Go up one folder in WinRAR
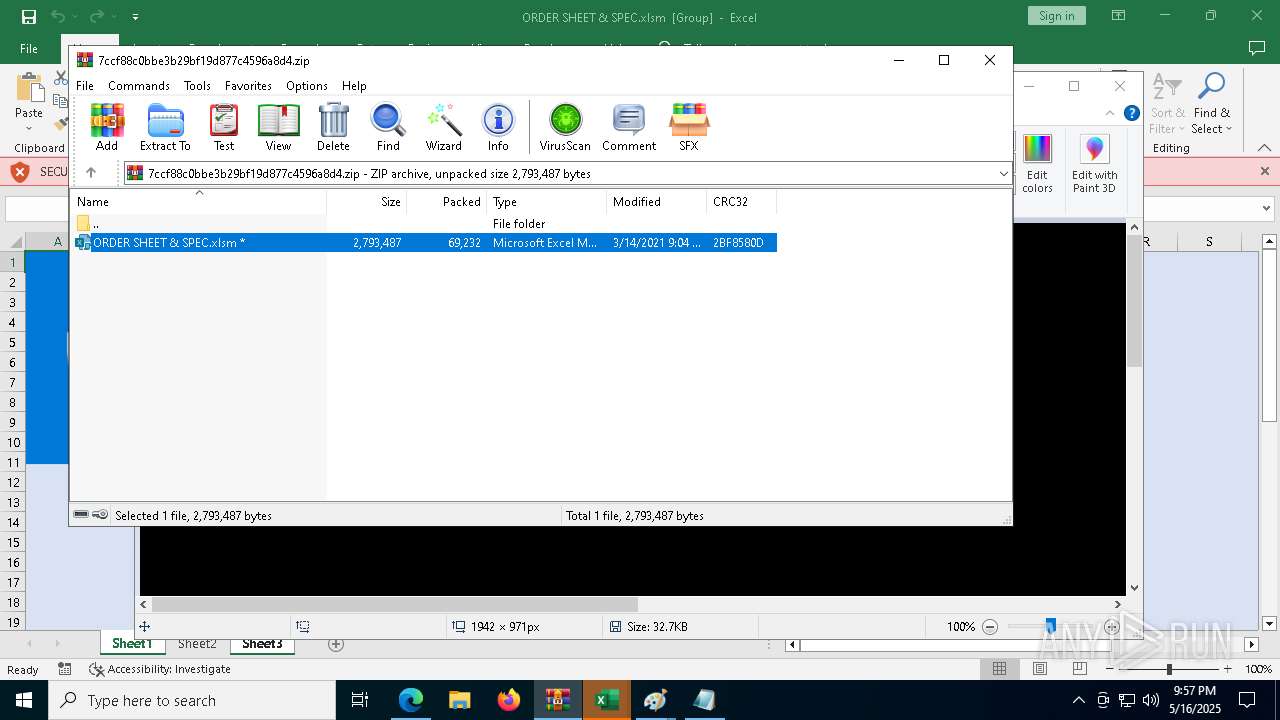Viewport: 1280px width, 720px height. tap(91, 173)
